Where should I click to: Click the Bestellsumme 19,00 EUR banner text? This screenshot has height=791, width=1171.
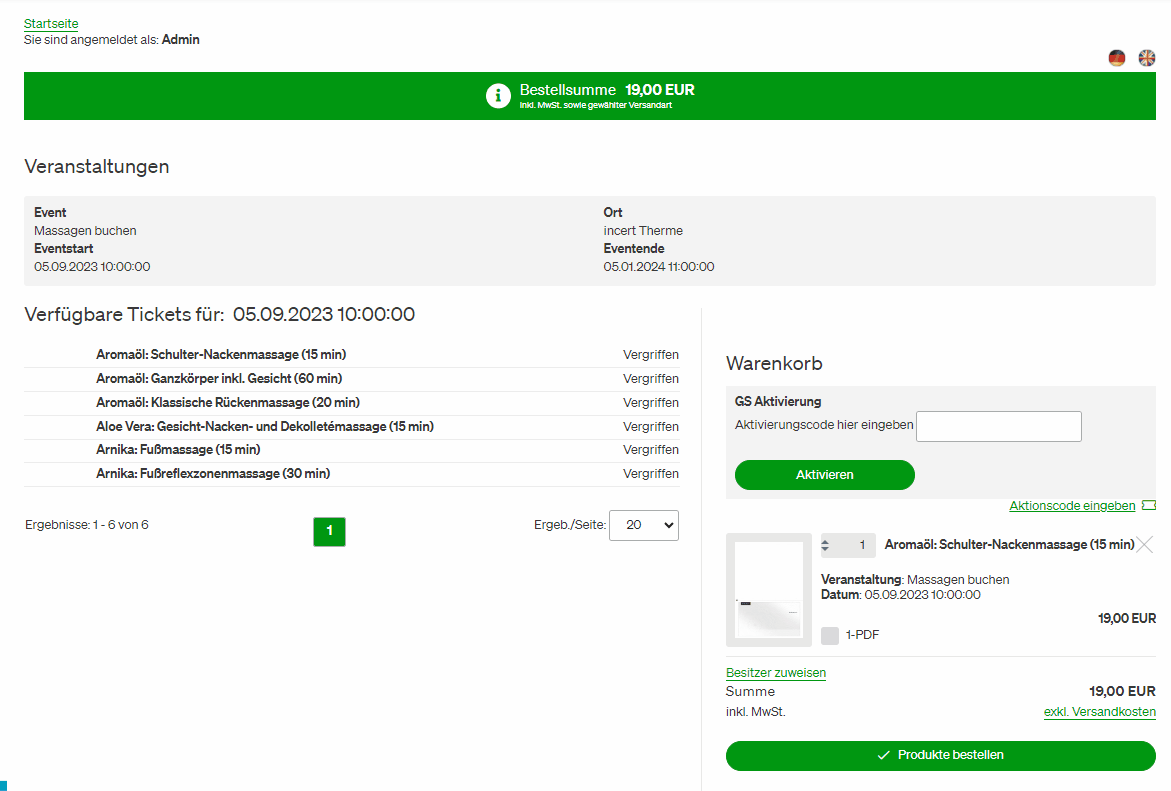[607, 90]
